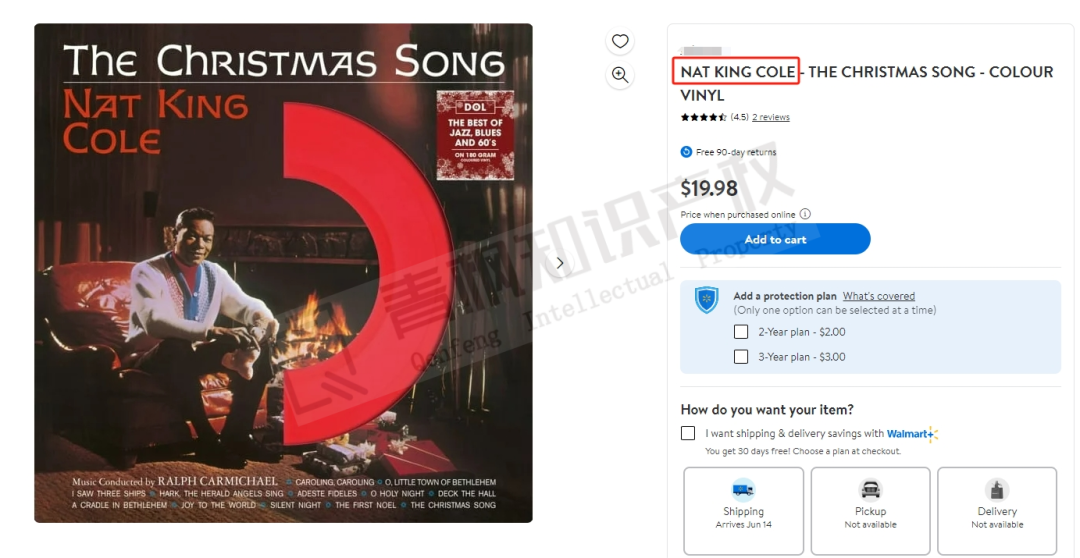Click the price info circle icon

pos(805,214)
